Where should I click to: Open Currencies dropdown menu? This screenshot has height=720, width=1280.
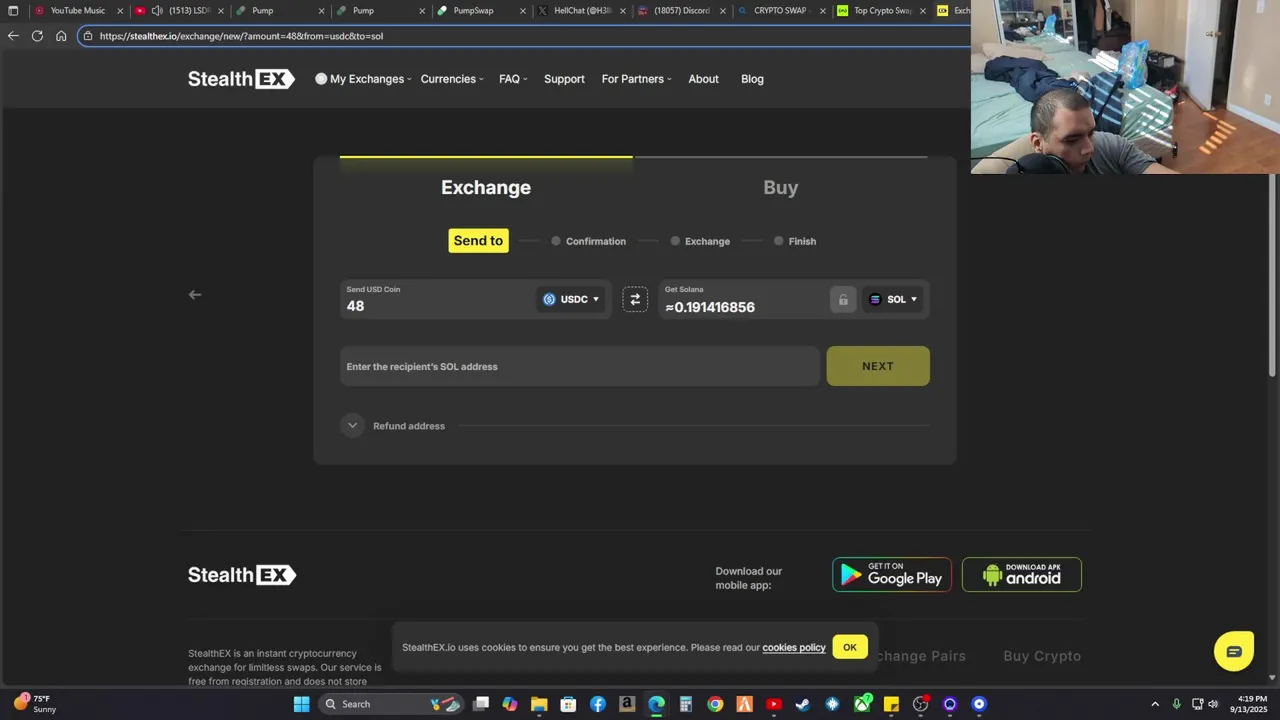point(451,79)
